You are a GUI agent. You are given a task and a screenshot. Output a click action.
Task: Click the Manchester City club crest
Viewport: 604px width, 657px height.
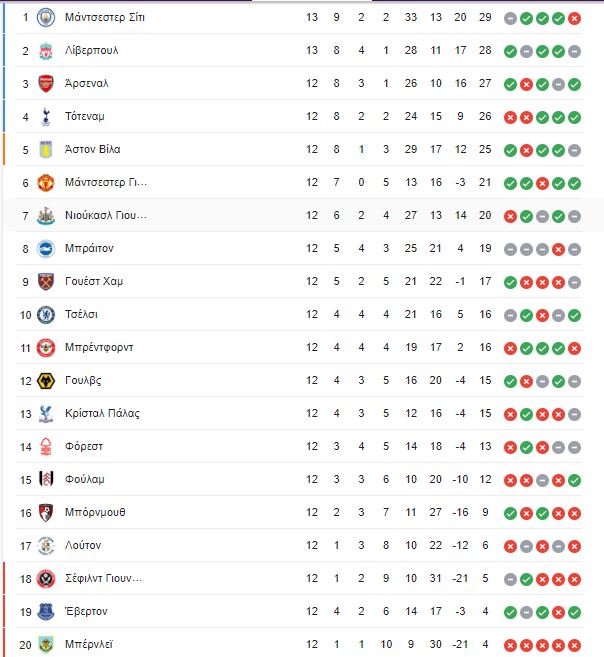(x=46, y=18)
